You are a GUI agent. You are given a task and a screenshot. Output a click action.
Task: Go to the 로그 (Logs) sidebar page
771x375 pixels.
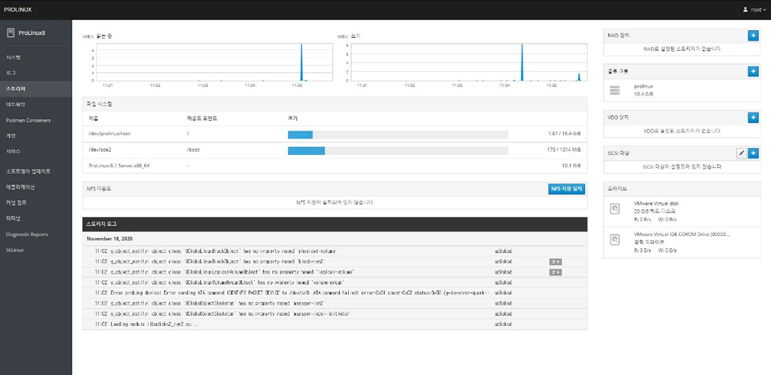pyautogui.click(x=36, y=73)
